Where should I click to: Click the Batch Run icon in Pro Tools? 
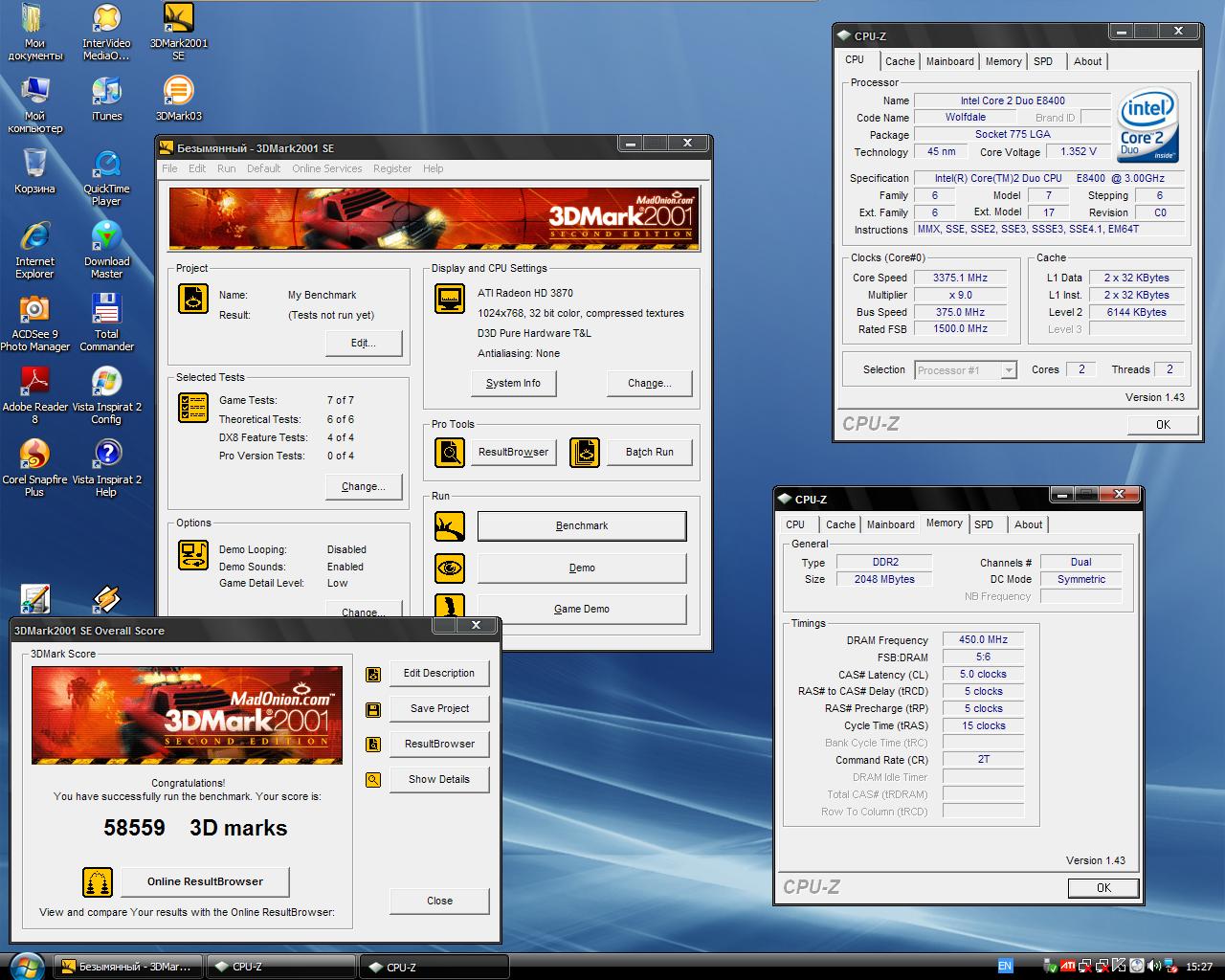[x=584, y=452]
